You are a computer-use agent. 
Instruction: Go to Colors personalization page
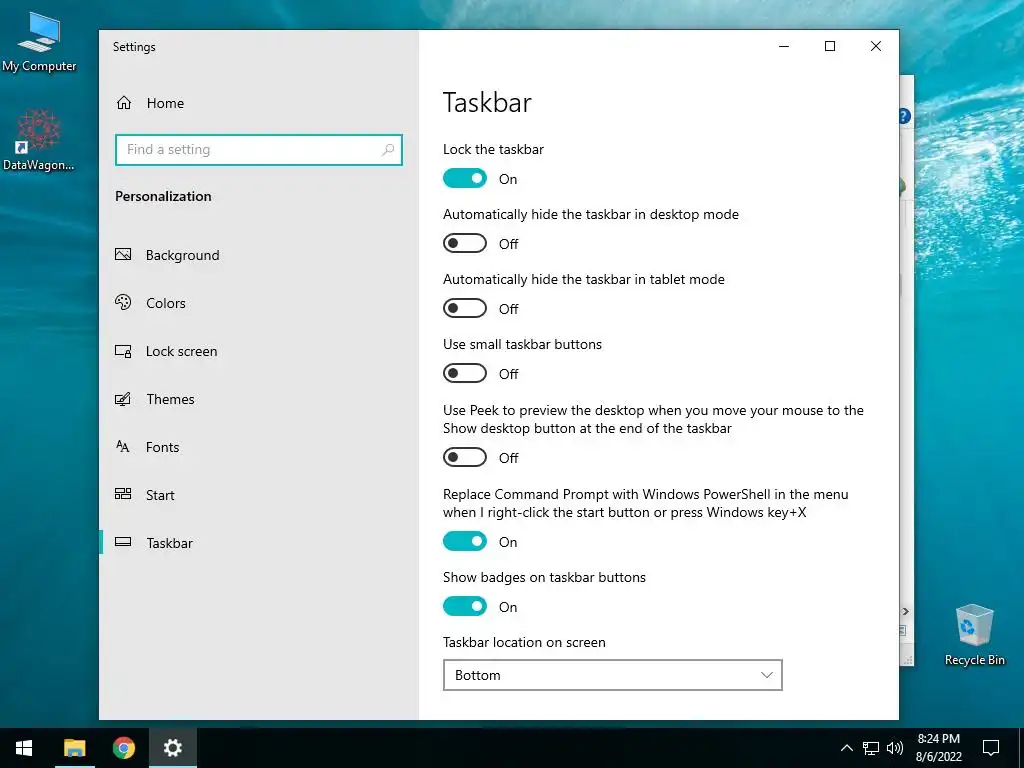pos(166,303)
